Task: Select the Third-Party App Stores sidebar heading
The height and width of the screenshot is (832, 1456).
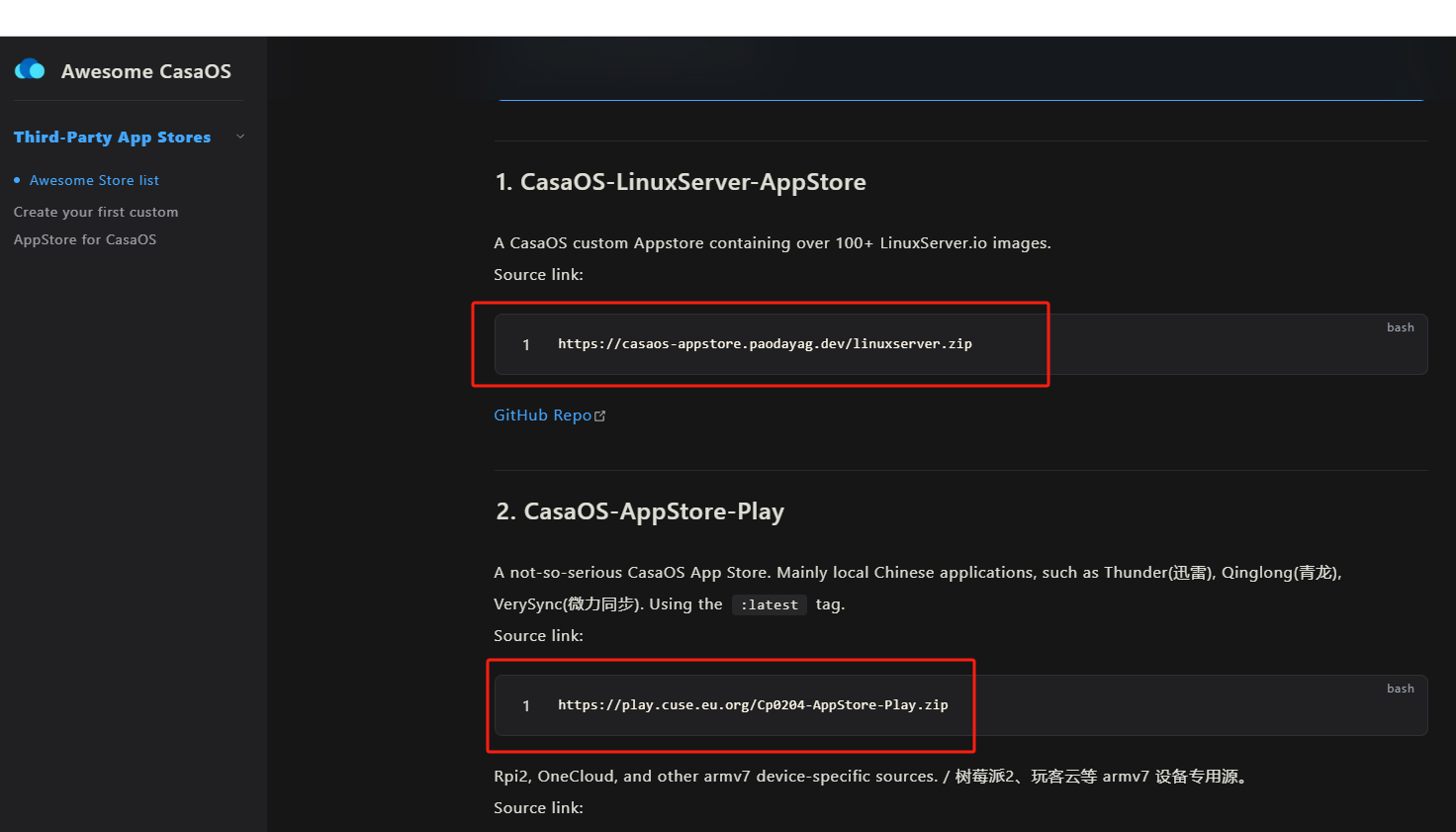Action: coord(112,137)
